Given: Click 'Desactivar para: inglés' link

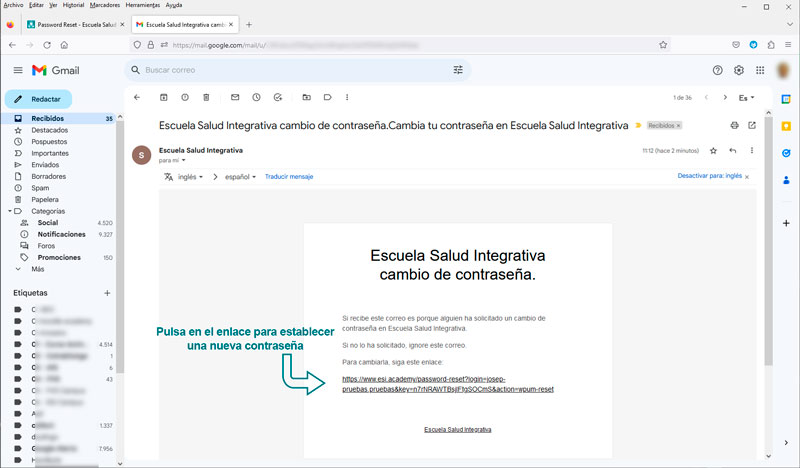Looking at the screenshot, I should pyautogui.click(x=710, y=176).
